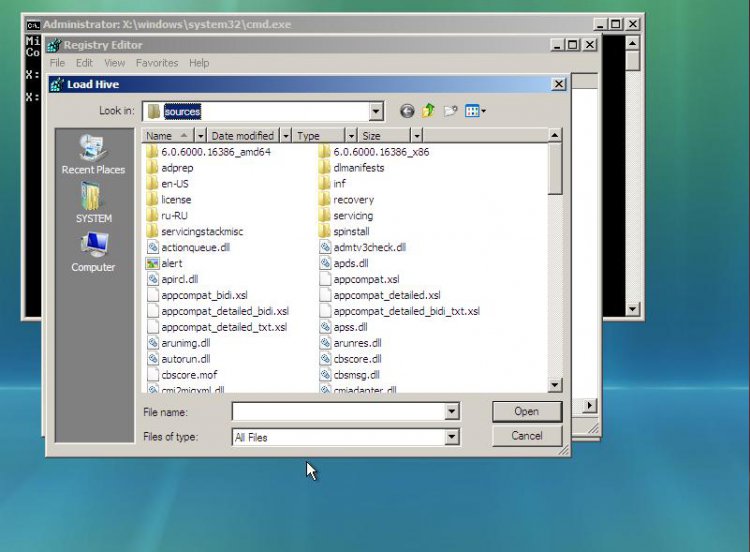Sort files by Date modified column
Image resolution: width=750 pixels, height=552 pixels.
243,136
